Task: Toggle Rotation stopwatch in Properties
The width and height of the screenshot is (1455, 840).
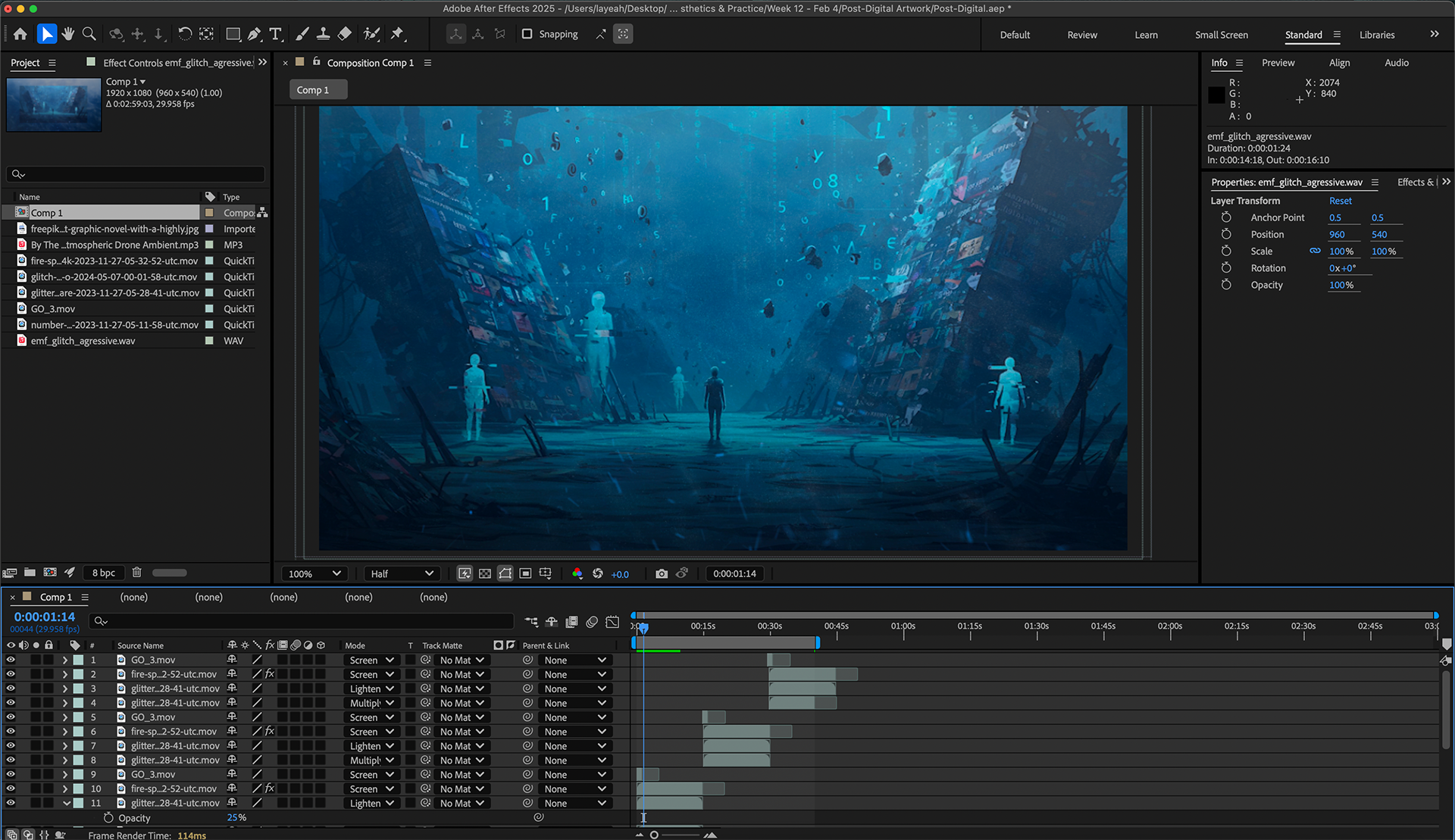Action: 1226,267
